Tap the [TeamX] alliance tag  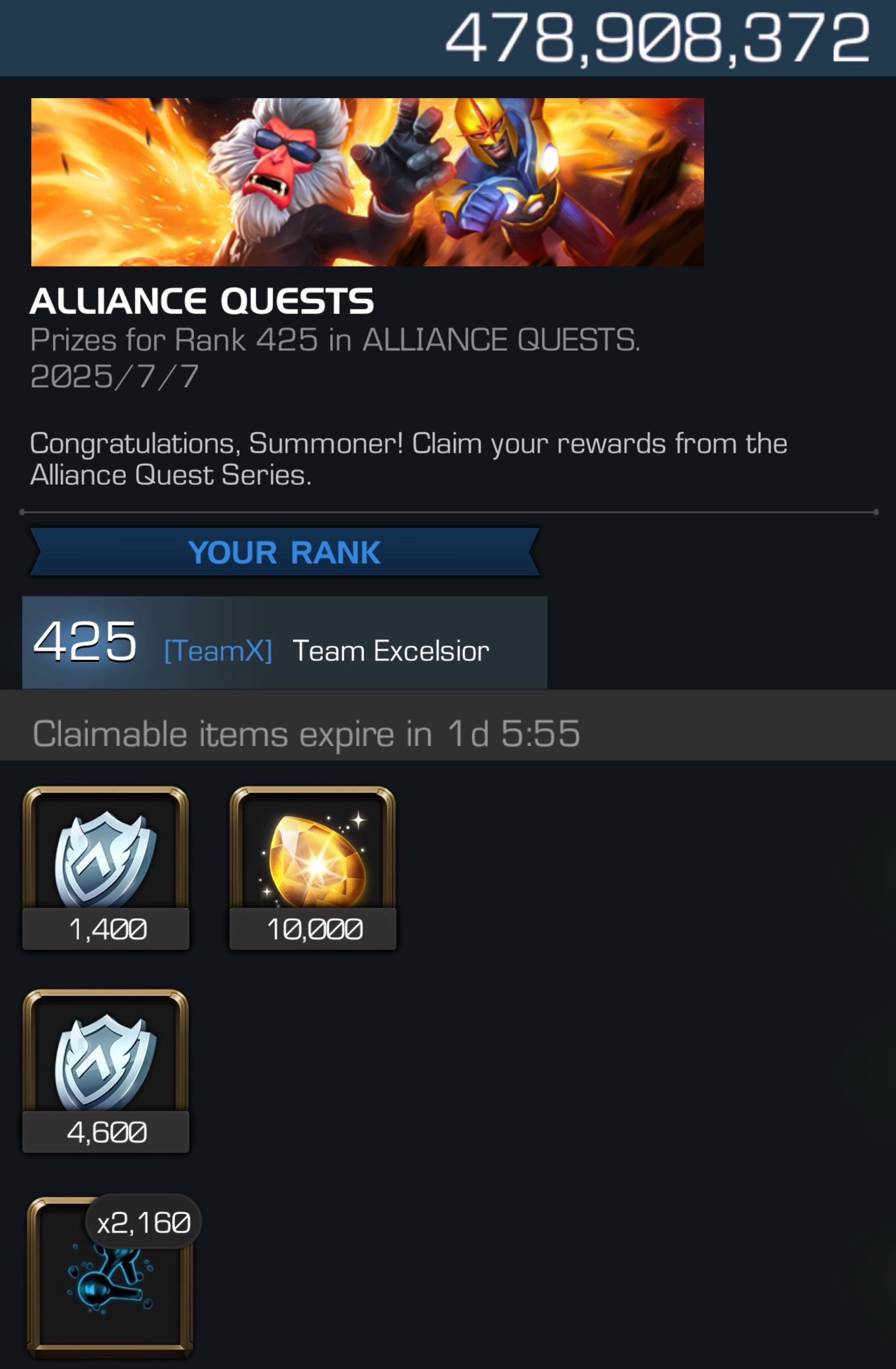point(218,651)
